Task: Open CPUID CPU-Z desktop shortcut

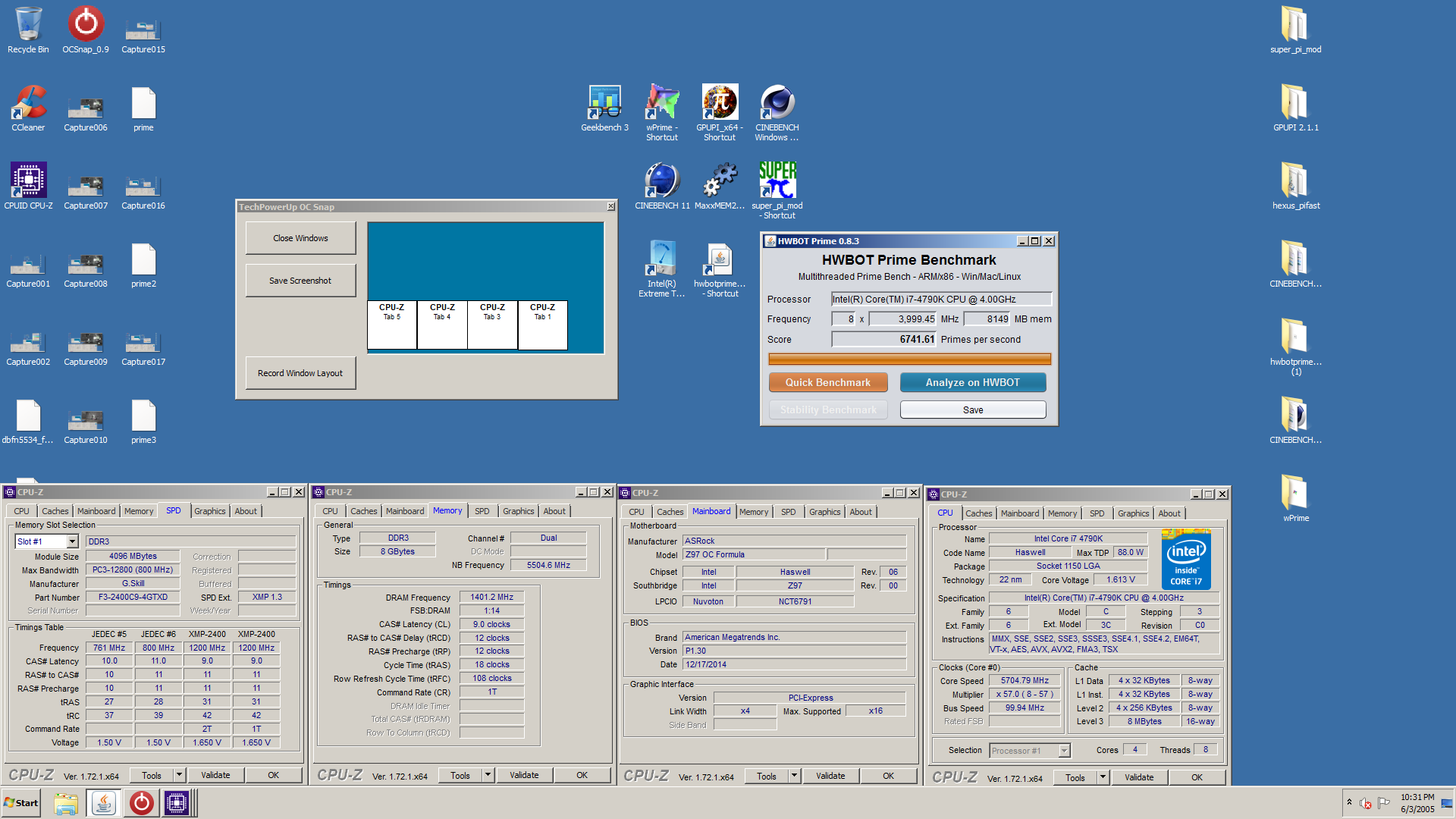Action: 28,187
